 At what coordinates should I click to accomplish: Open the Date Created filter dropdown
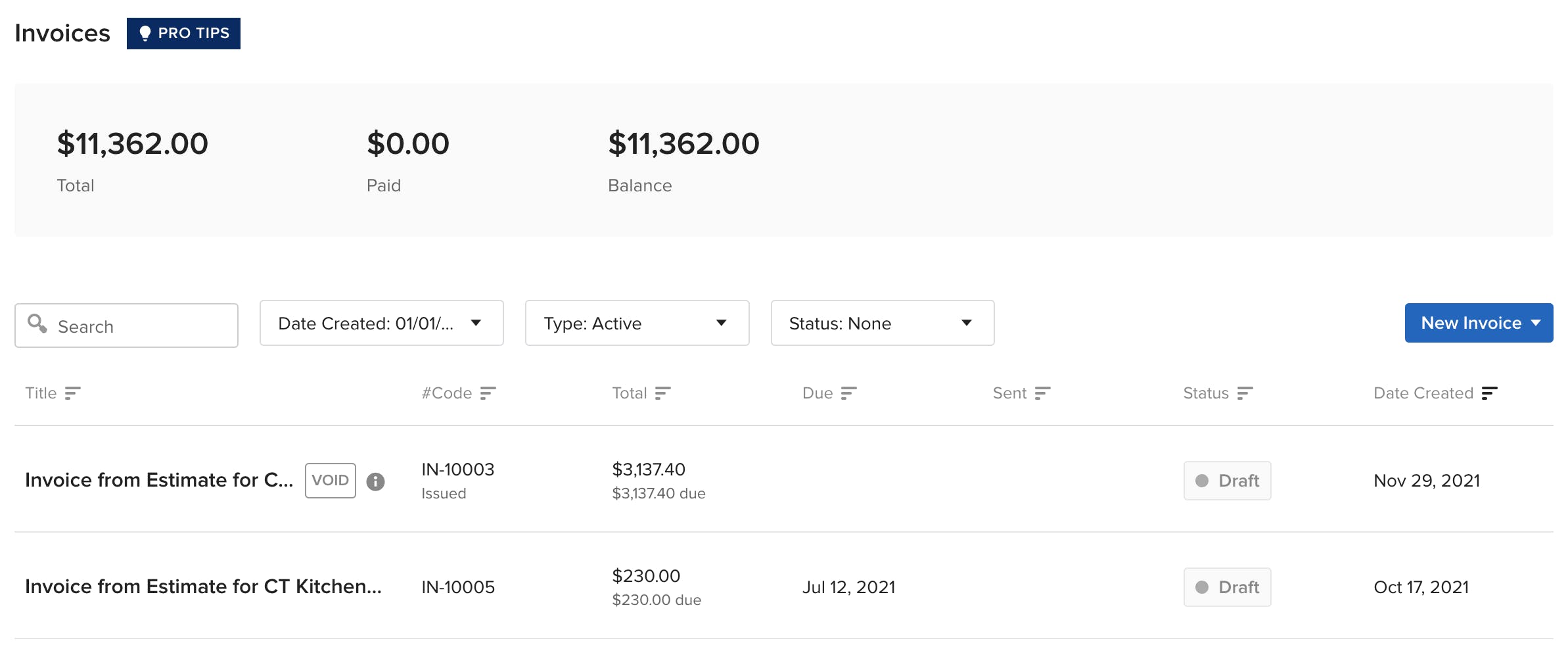pyautogui.click(x=381, y=323)
